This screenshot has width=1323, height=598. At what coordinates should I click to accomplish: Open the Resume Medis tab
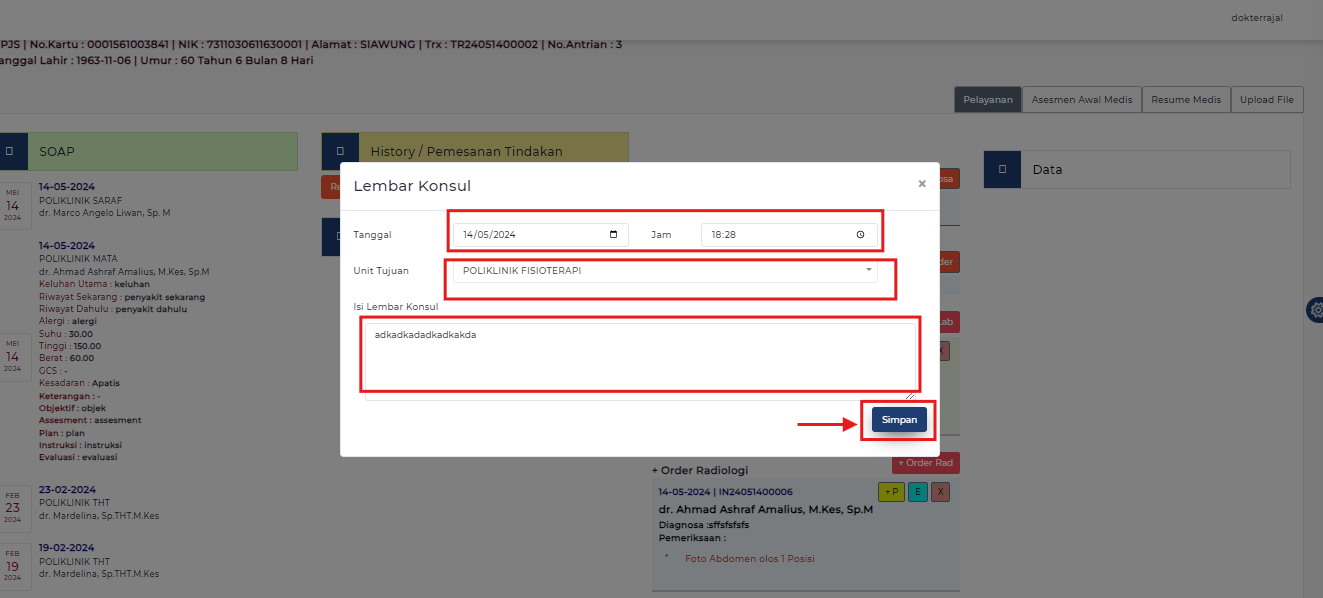click(1185, 99)
